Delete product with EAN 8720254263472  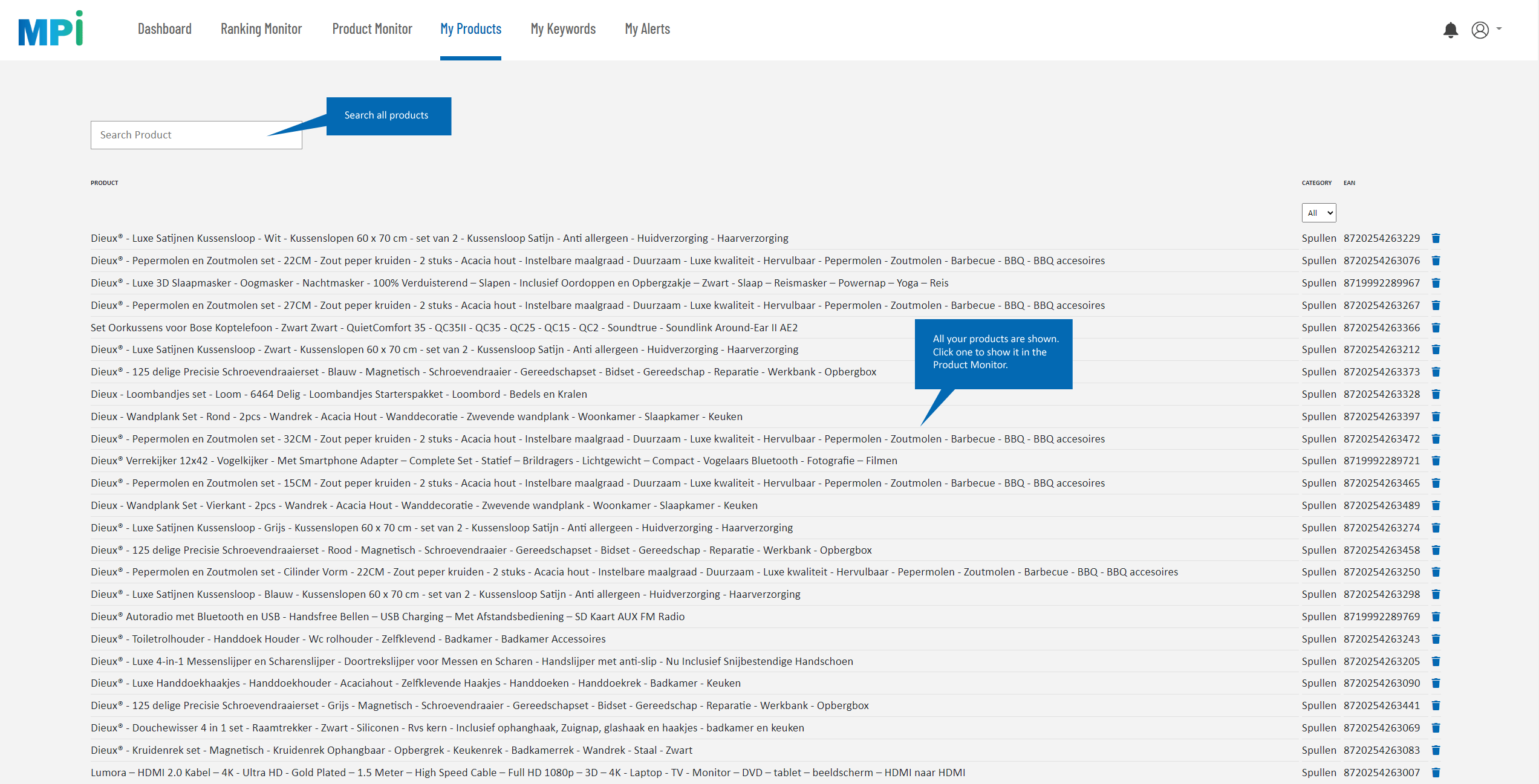tap(1436, 439)
